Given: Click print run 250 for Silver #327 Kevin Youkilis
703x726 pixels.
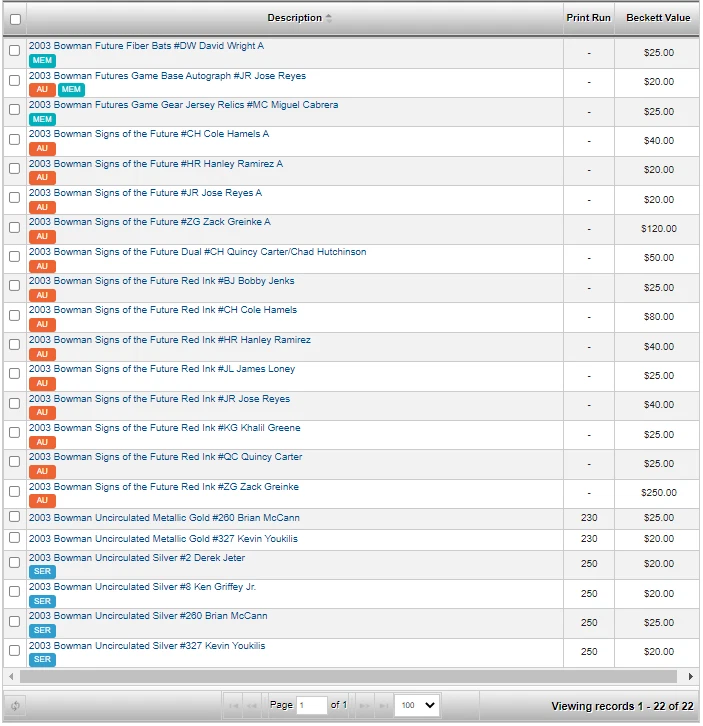Looking at the screenshot, I should 589,652.
